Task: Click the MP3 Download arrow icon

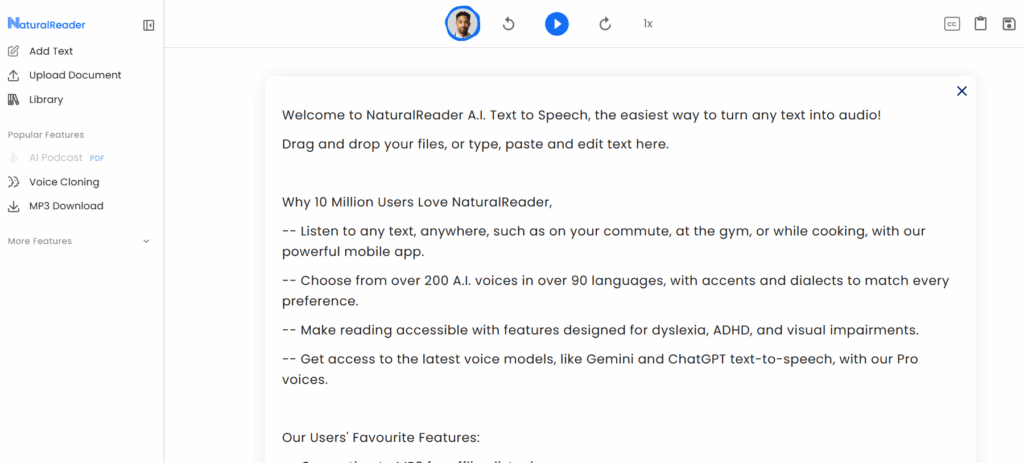Action: [x=13, y=206]
